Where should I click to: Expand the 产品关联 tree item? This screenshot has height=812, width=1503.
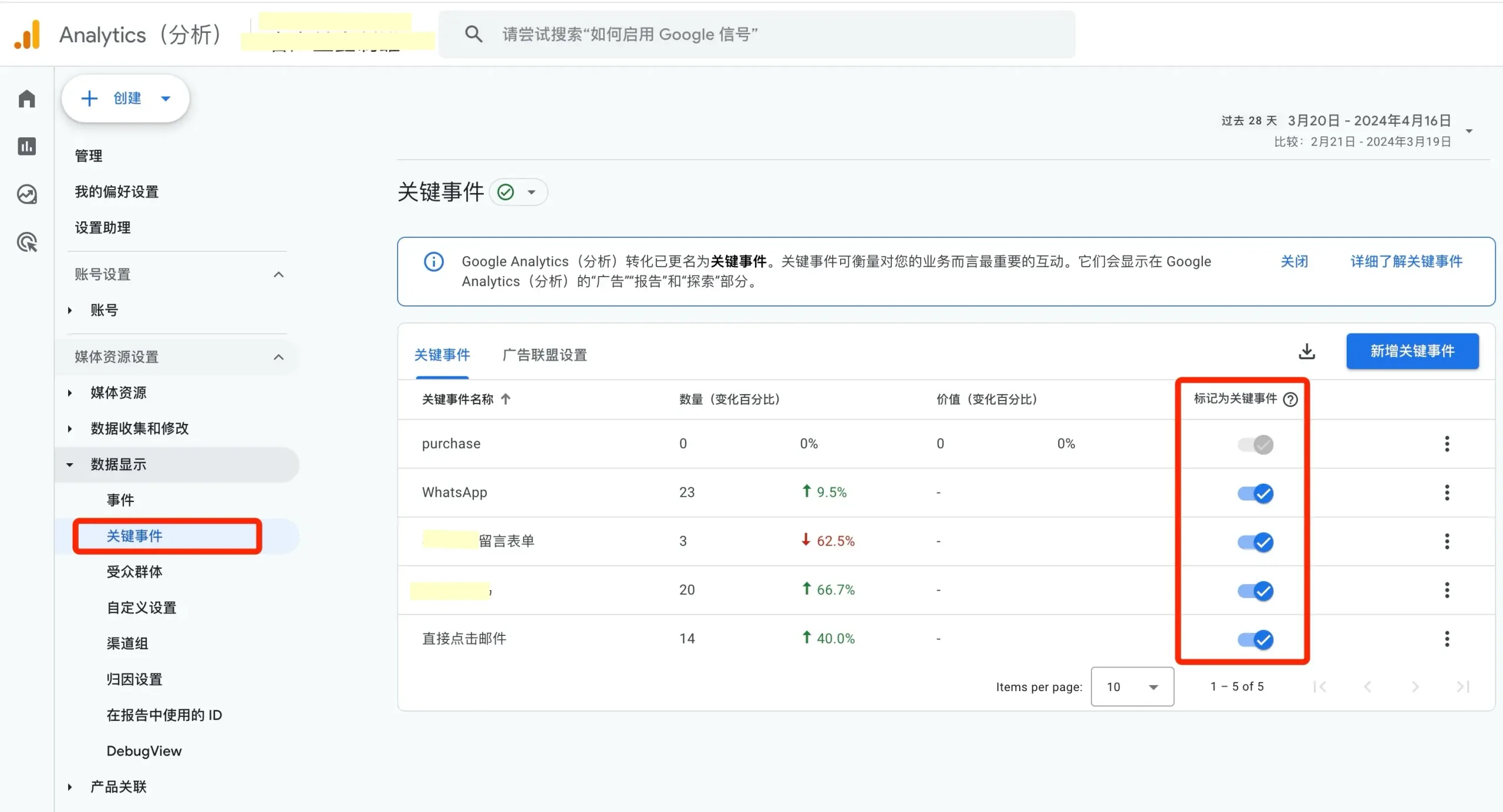(69, 787)
